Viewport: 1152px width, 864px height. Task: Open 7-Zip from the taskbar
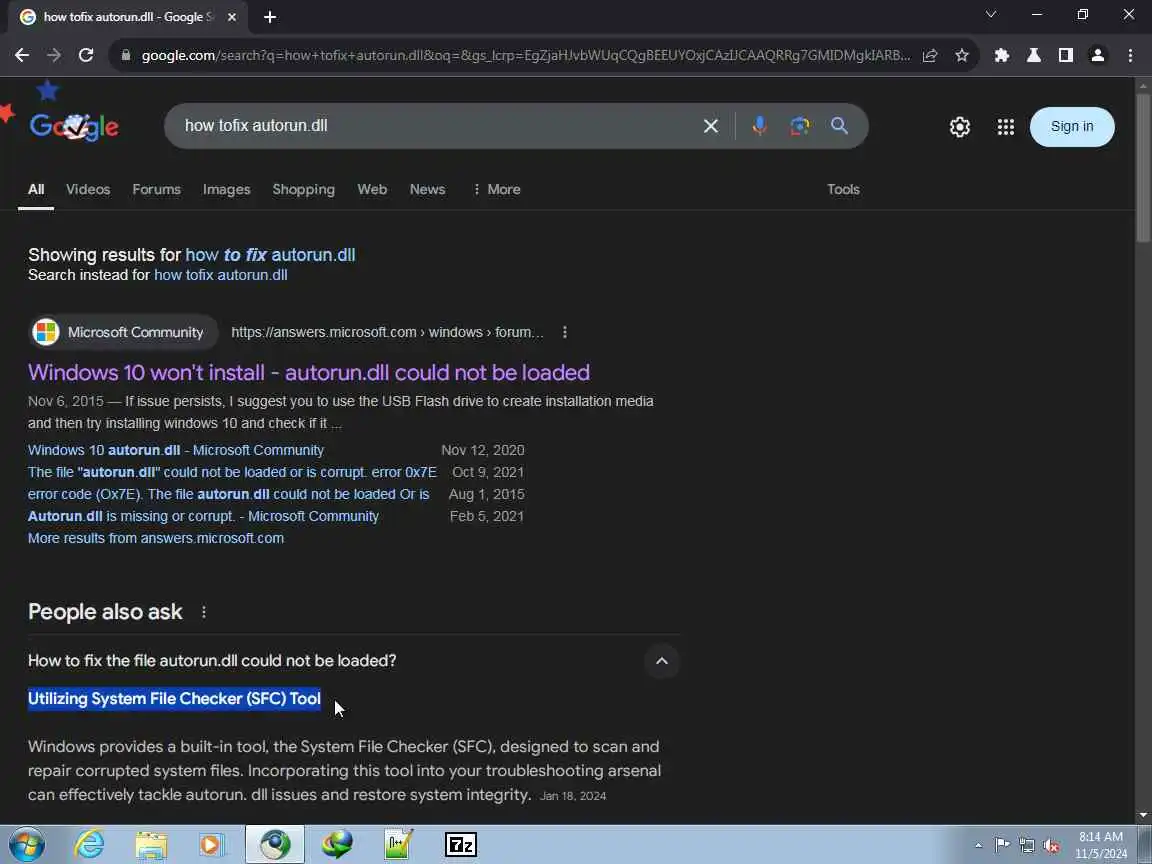(x=461, y=845)
